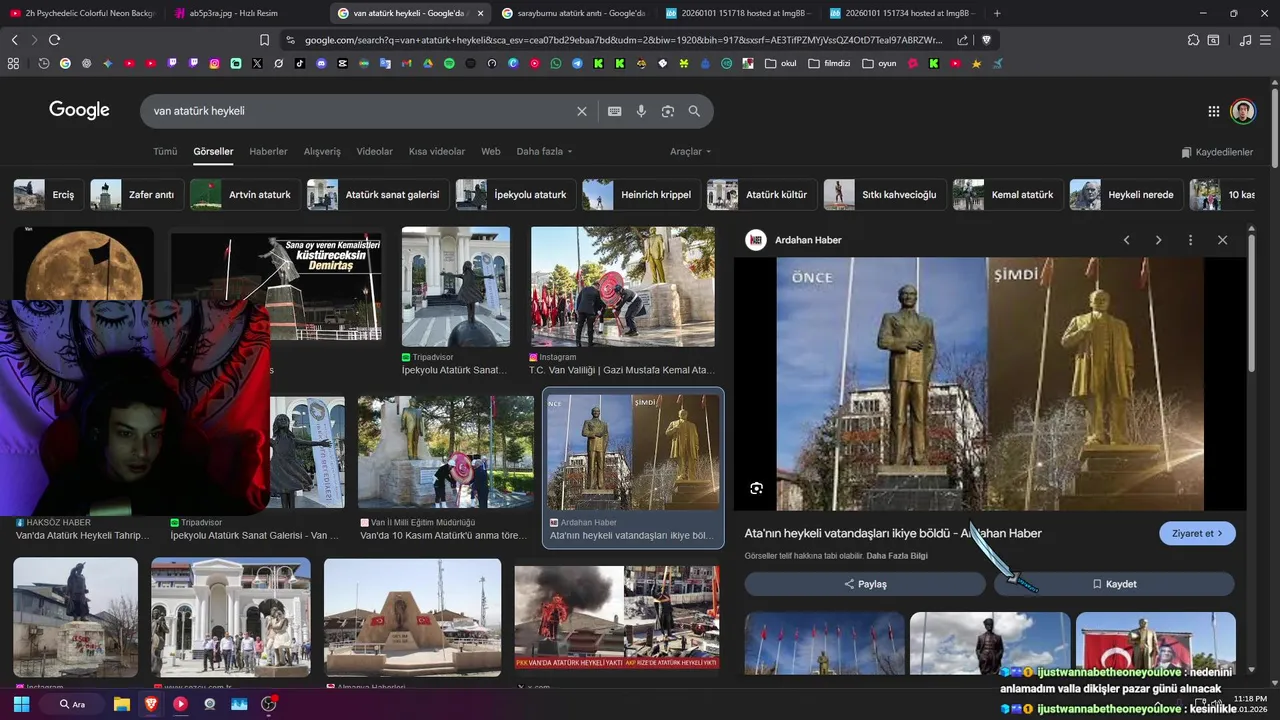Filter by the 'Artvin ataturk' suggestion chip

tap(245, 195)
